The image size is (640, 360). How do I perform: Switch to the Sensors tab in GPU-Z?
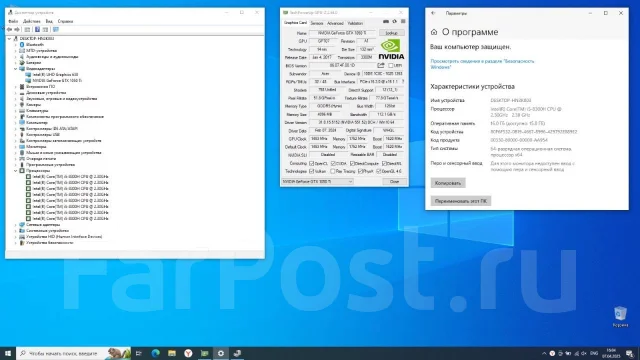pyautogui.click(x=317, y=23)
